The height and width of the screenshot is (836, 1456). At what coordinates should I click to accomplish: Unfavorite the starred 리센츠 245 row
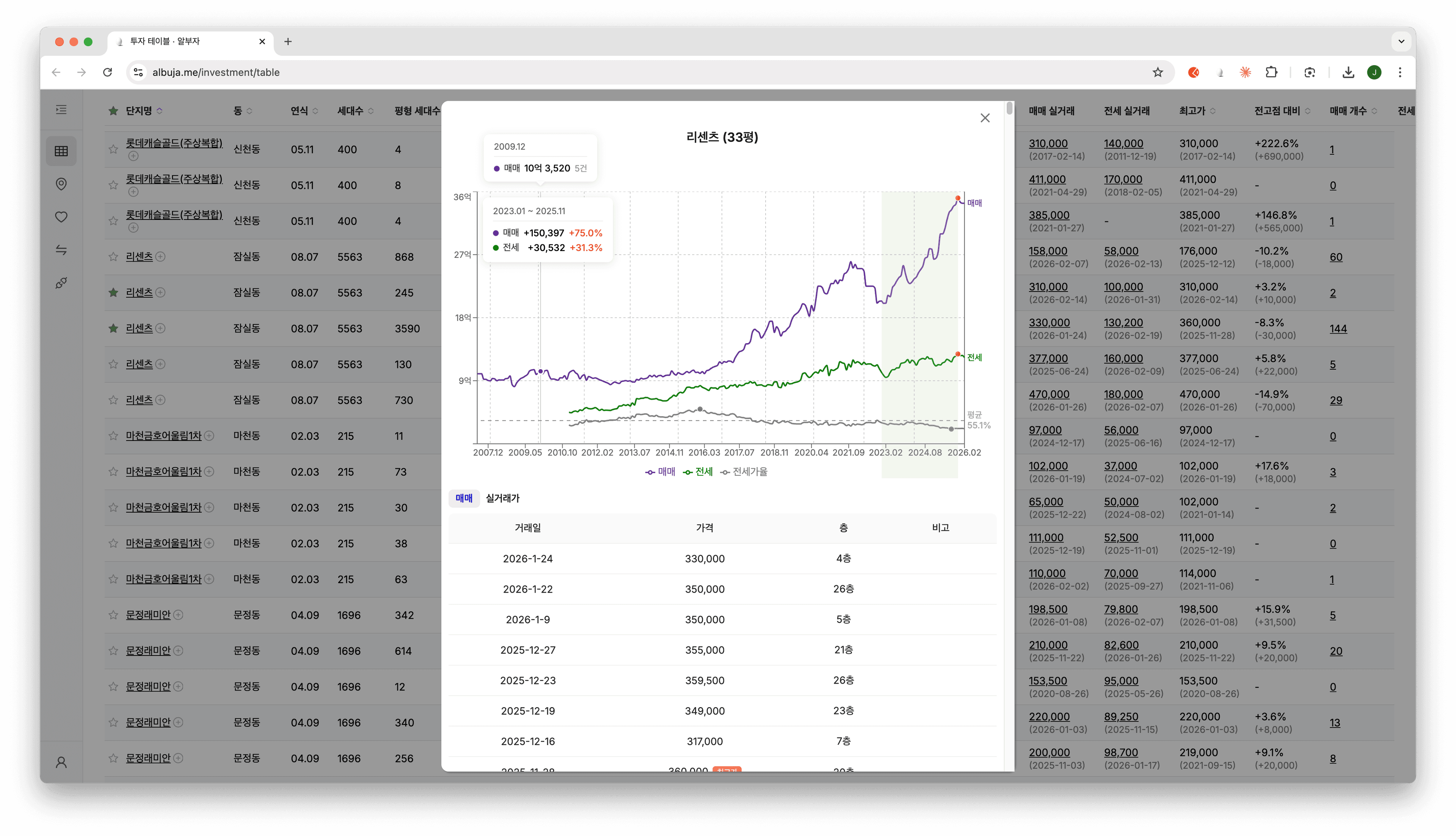pos(113,293)
